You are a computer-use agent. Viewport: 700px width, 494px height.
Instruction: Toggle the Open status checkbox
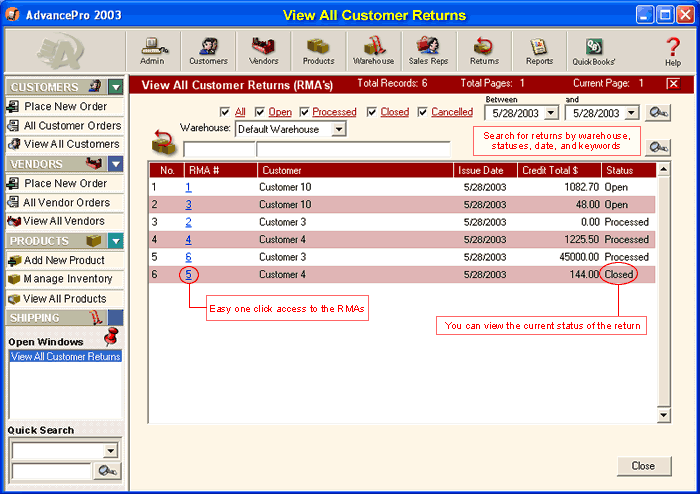click(x=260, y=112)
